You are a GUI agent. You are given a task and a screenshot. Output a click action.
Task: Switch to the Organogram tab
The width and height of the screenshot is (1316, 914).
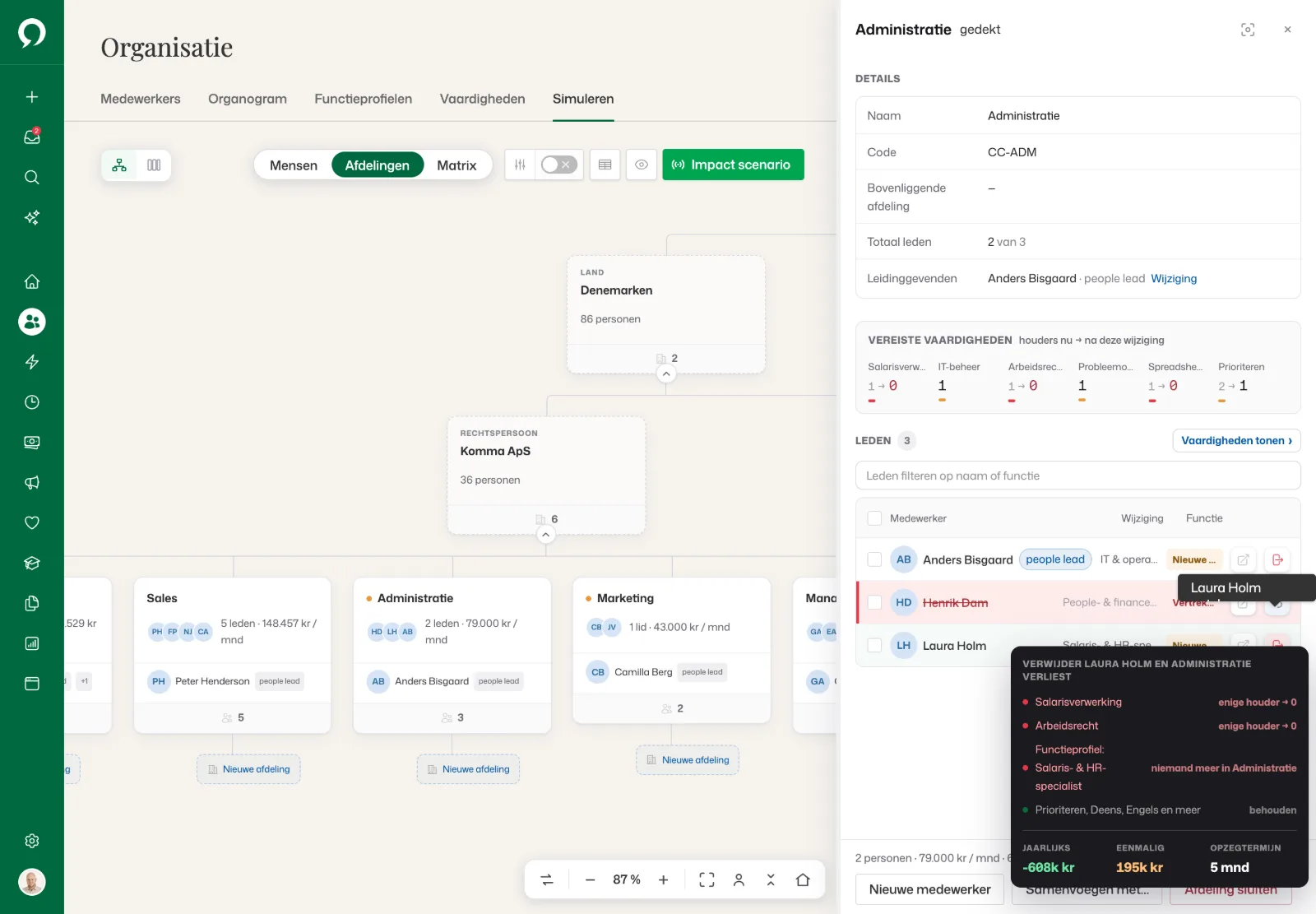point(248,99)
